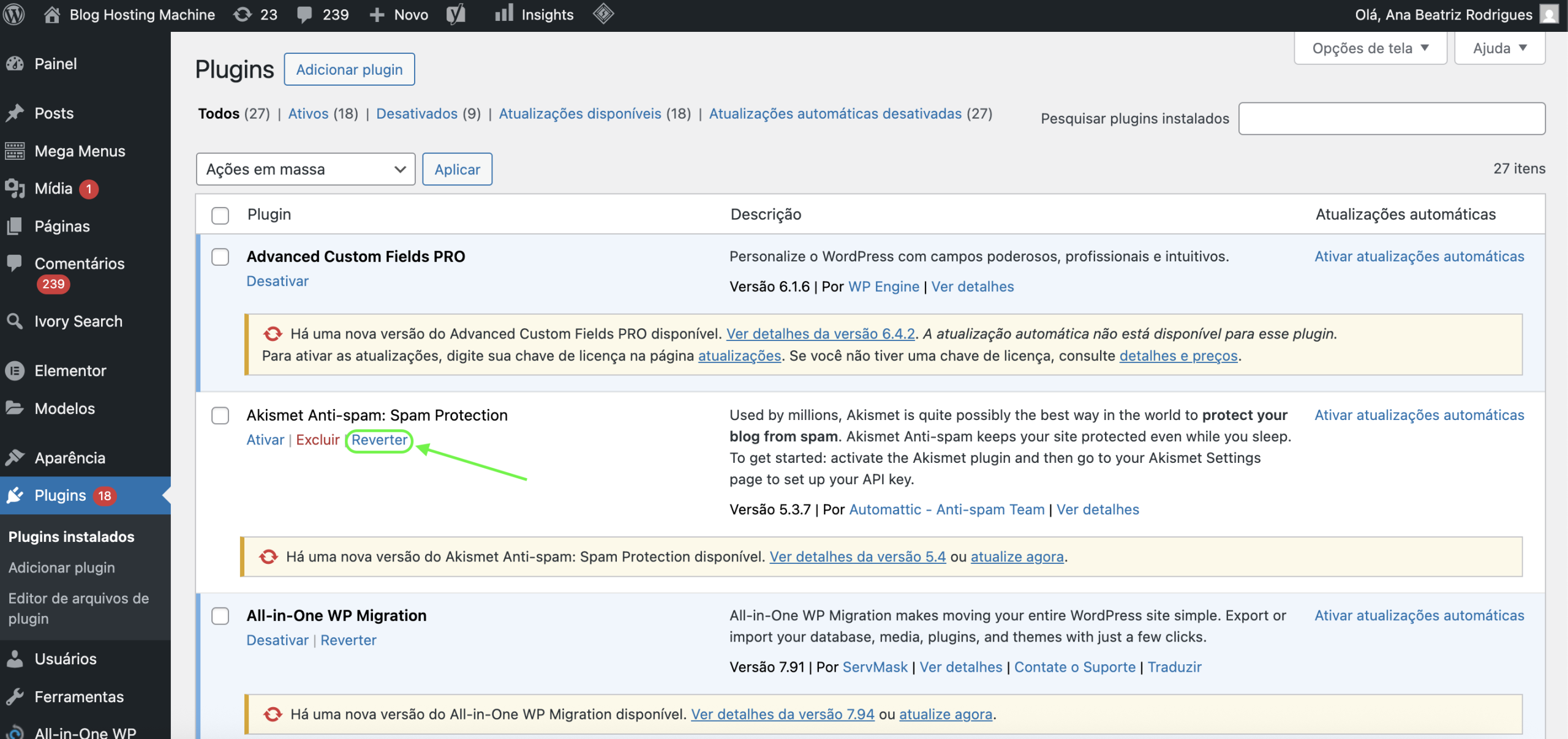Viewport: 1568px width, 739px height.
Task: Click the Traduzir link
Action: coord(1174,667)
